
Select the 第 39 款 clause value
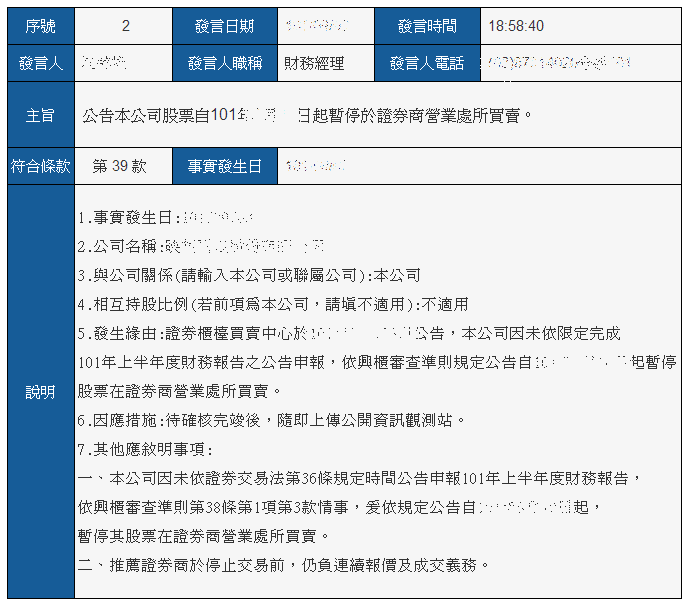[120, 166]
